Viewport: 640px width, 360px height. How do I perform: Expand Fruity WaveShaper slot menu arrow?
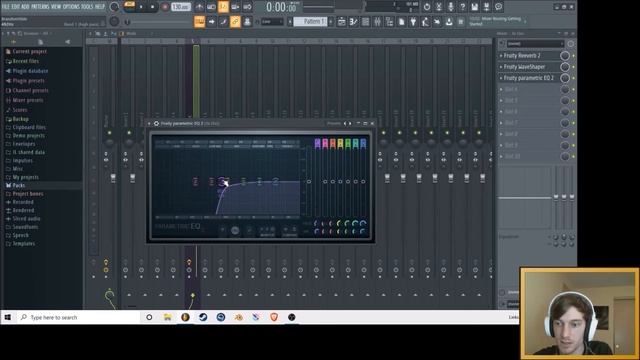click(x=501, y=67)
